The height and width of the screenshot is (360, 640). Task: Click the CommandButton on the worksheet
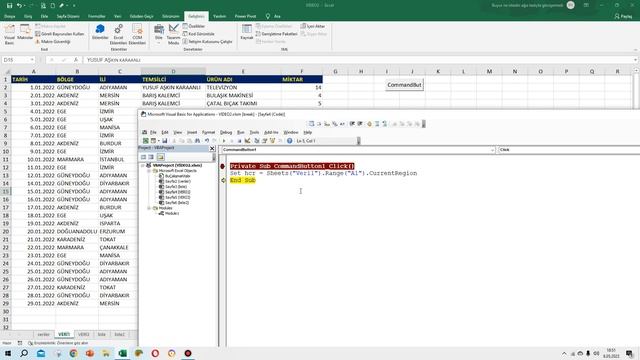click(x=404, y=85)
